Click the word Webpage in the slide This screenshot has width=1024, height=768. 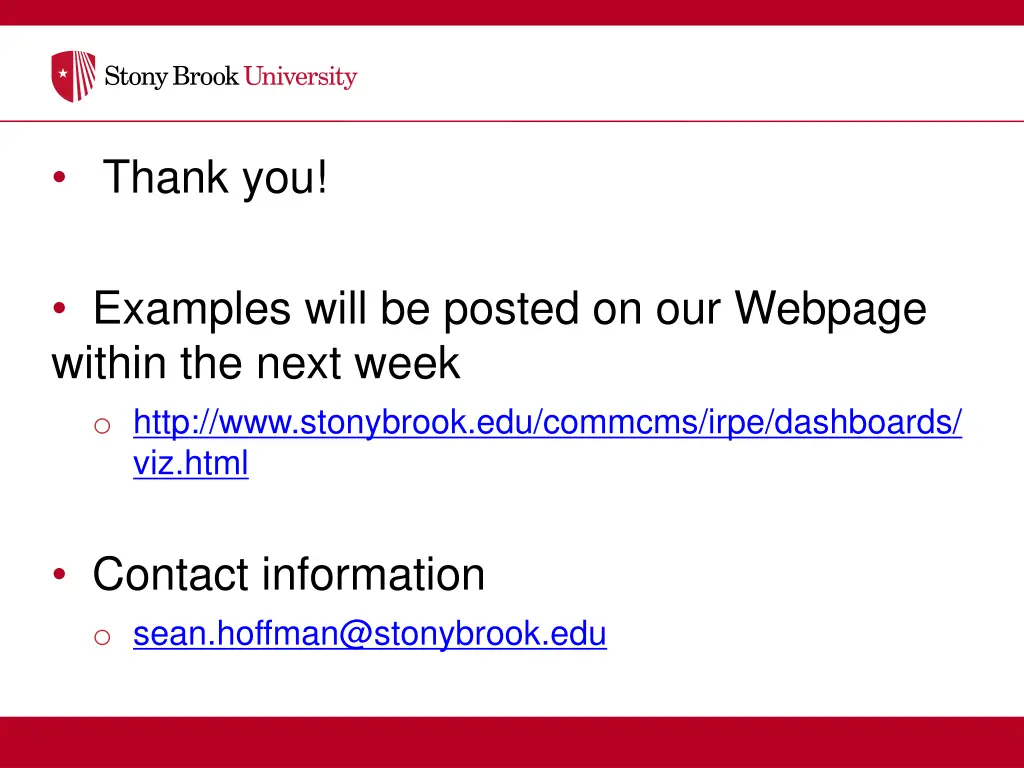click(x=830, y=308)
